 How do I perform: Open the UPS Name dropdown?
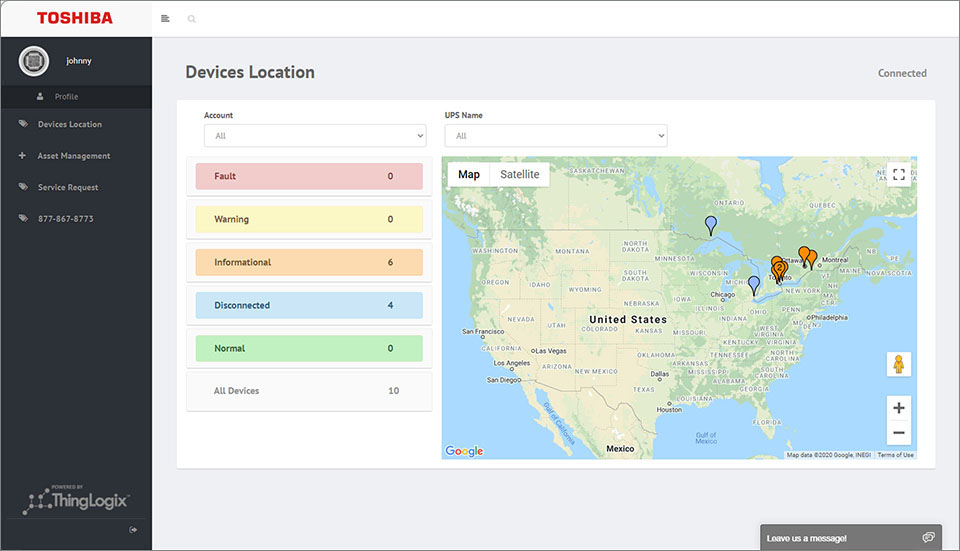(556, 136)
